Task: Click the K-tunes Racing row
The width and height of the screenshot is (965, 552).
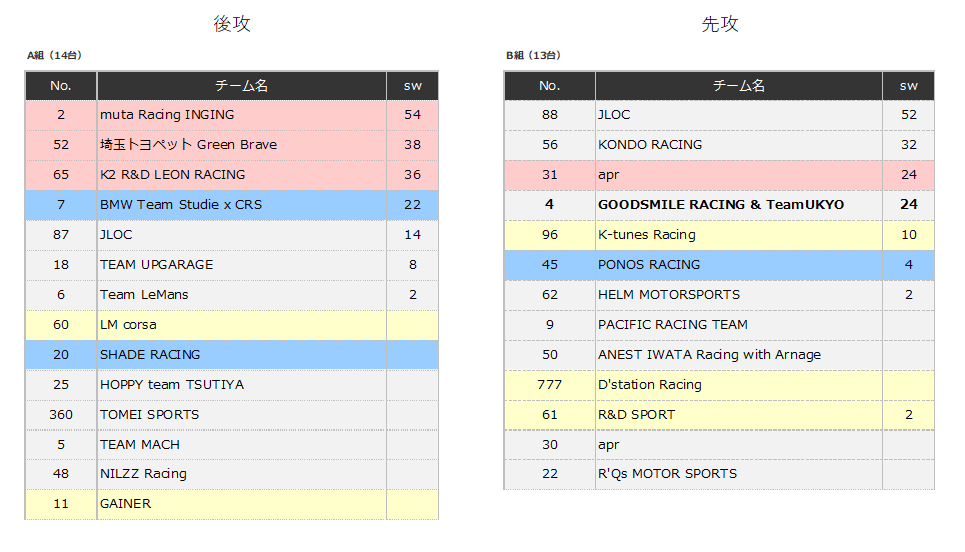Action: pos(646,235)
